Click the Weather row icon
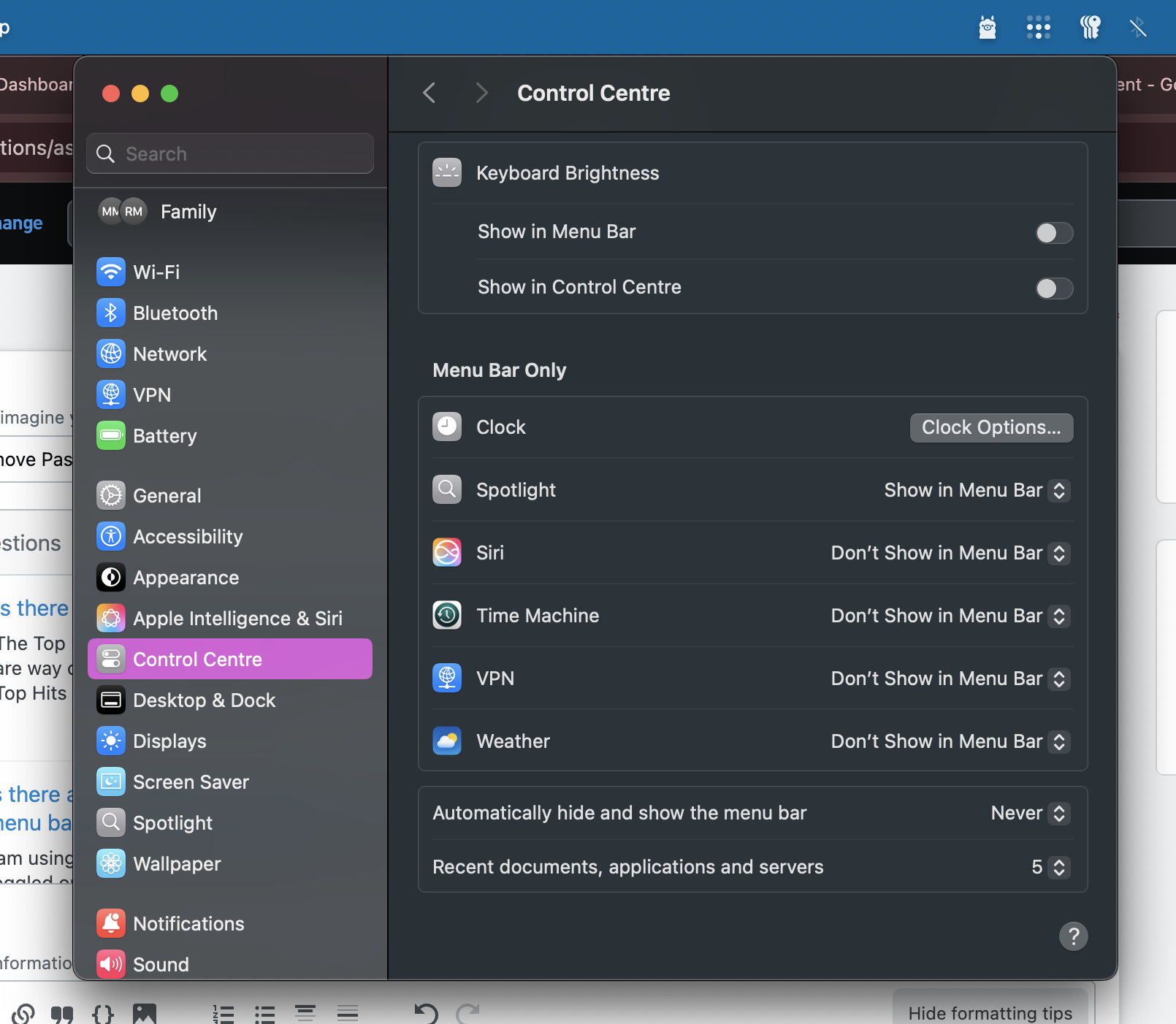 447,741
